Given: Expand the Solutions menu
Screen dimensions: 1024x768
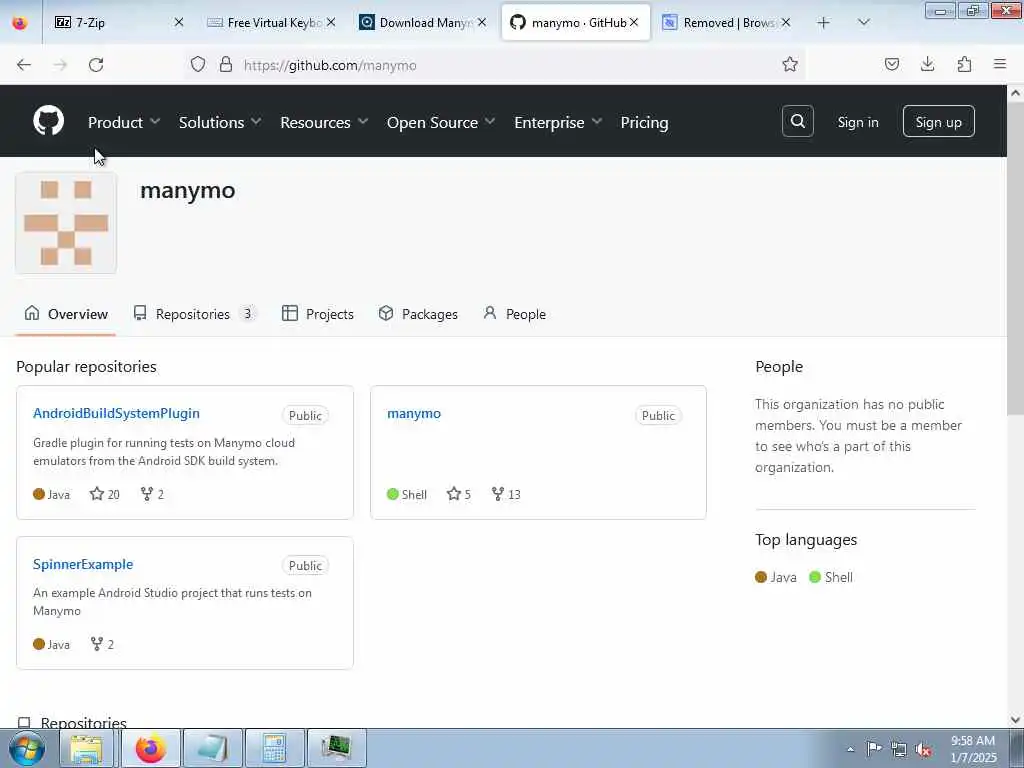Looking at the screenshot, I should pos(220,122).
